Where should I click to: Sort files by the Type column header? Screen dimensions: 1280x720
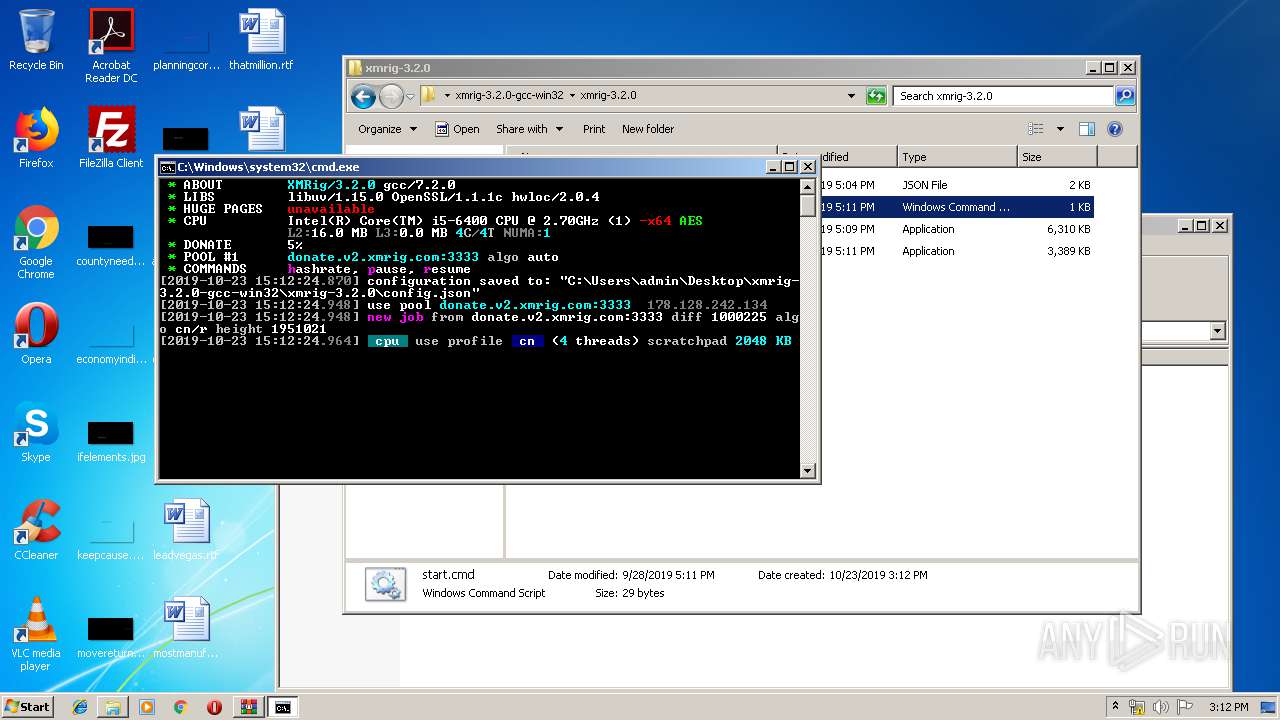point(956,157)
